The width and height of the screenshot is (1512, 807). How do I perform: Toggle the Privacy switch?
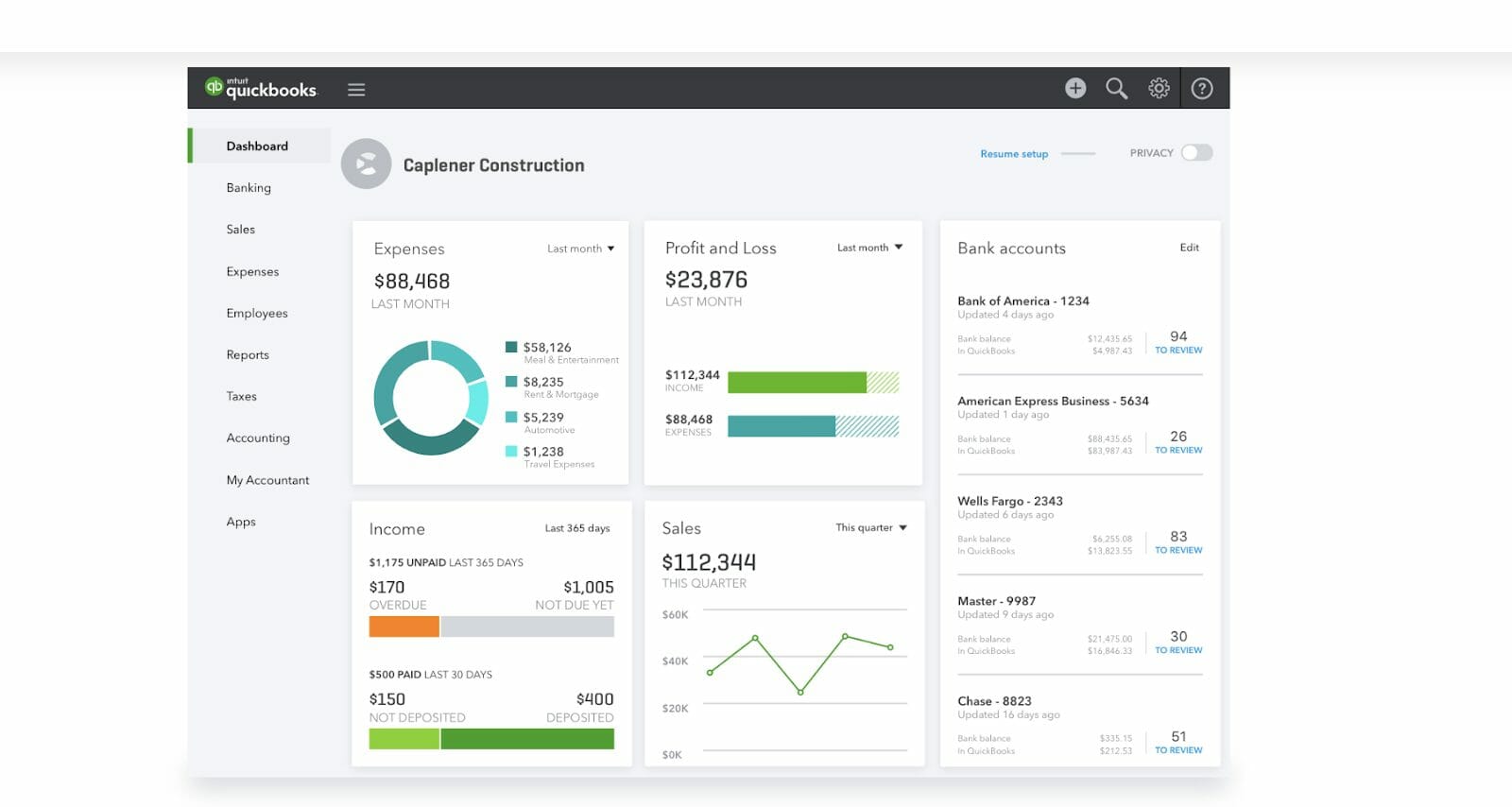coord(1196,152)
